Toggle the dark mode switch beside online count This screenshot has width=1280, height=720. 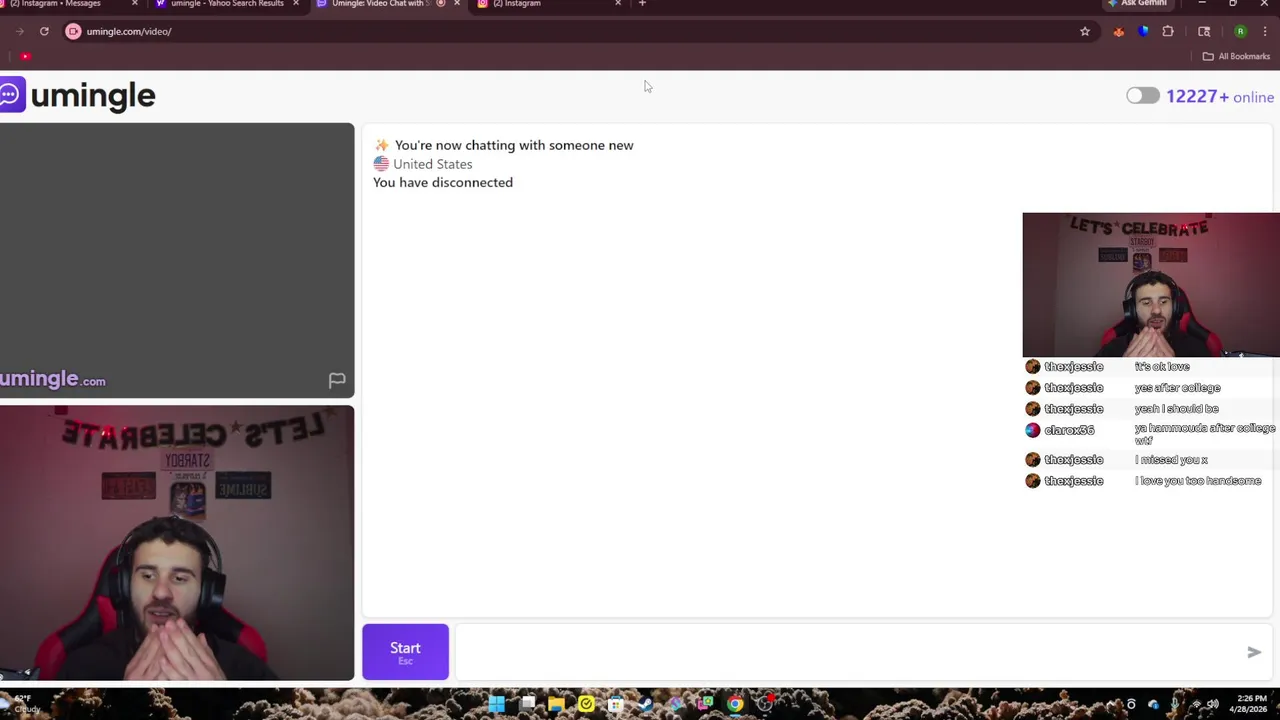1142,96
